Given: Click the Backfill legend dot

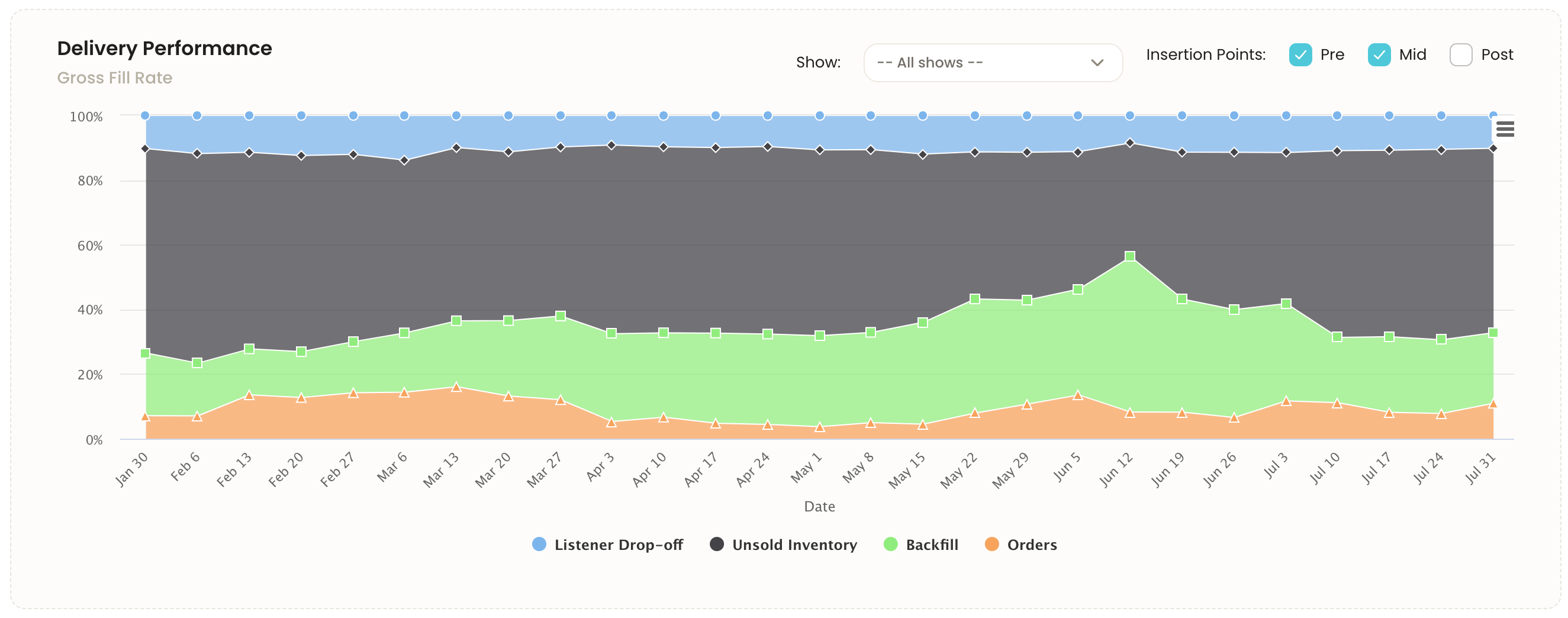Looking at the screenshot, I should tap(889, 545).
